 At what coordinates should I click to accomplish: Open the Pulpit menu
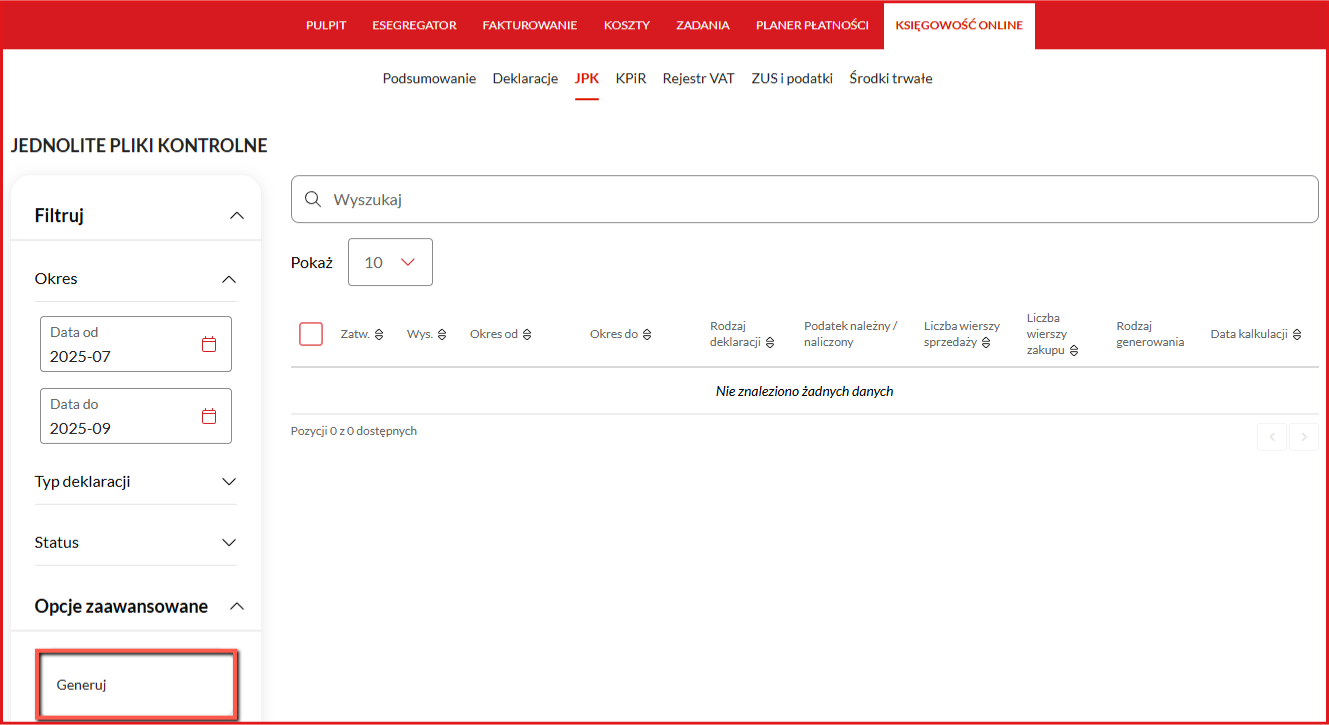tap(326, 25)
